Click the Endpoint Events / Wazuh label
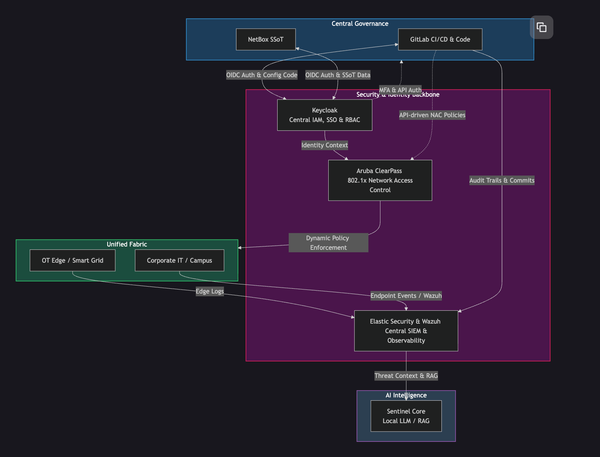This screenshot has height=457, width=600. 406,295
